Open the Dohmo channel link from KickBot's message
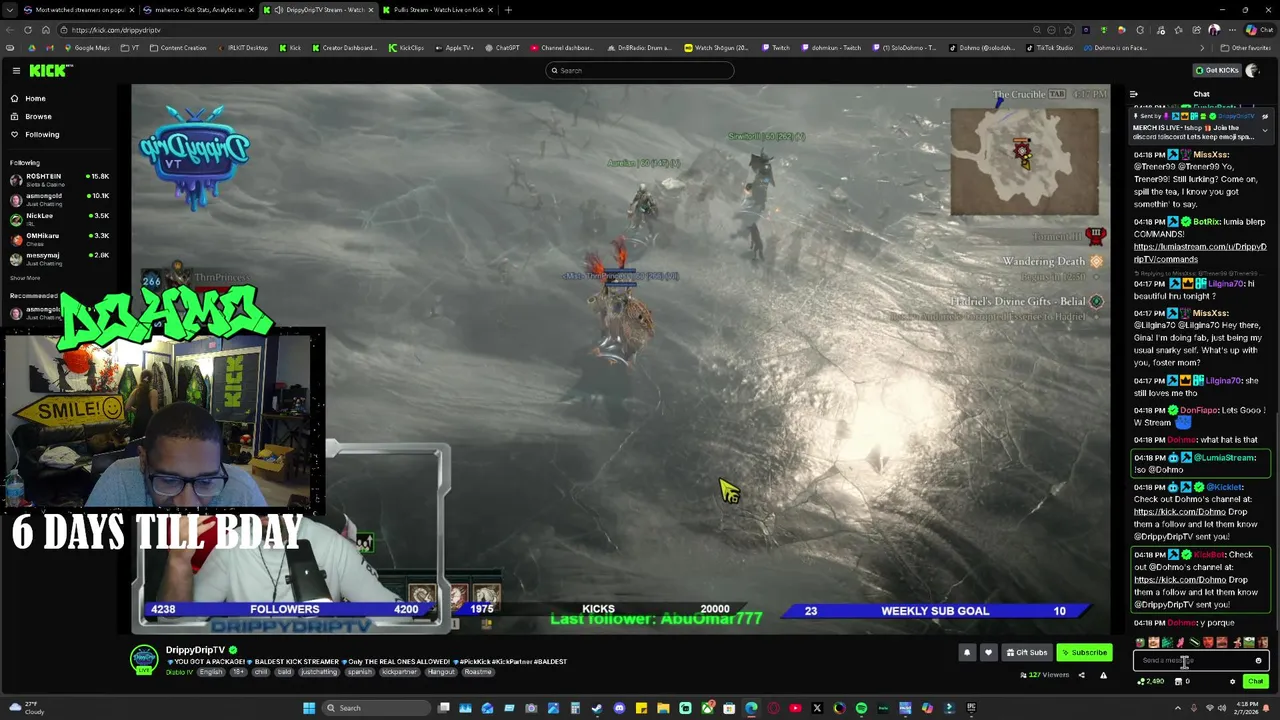 point(1179,580)
